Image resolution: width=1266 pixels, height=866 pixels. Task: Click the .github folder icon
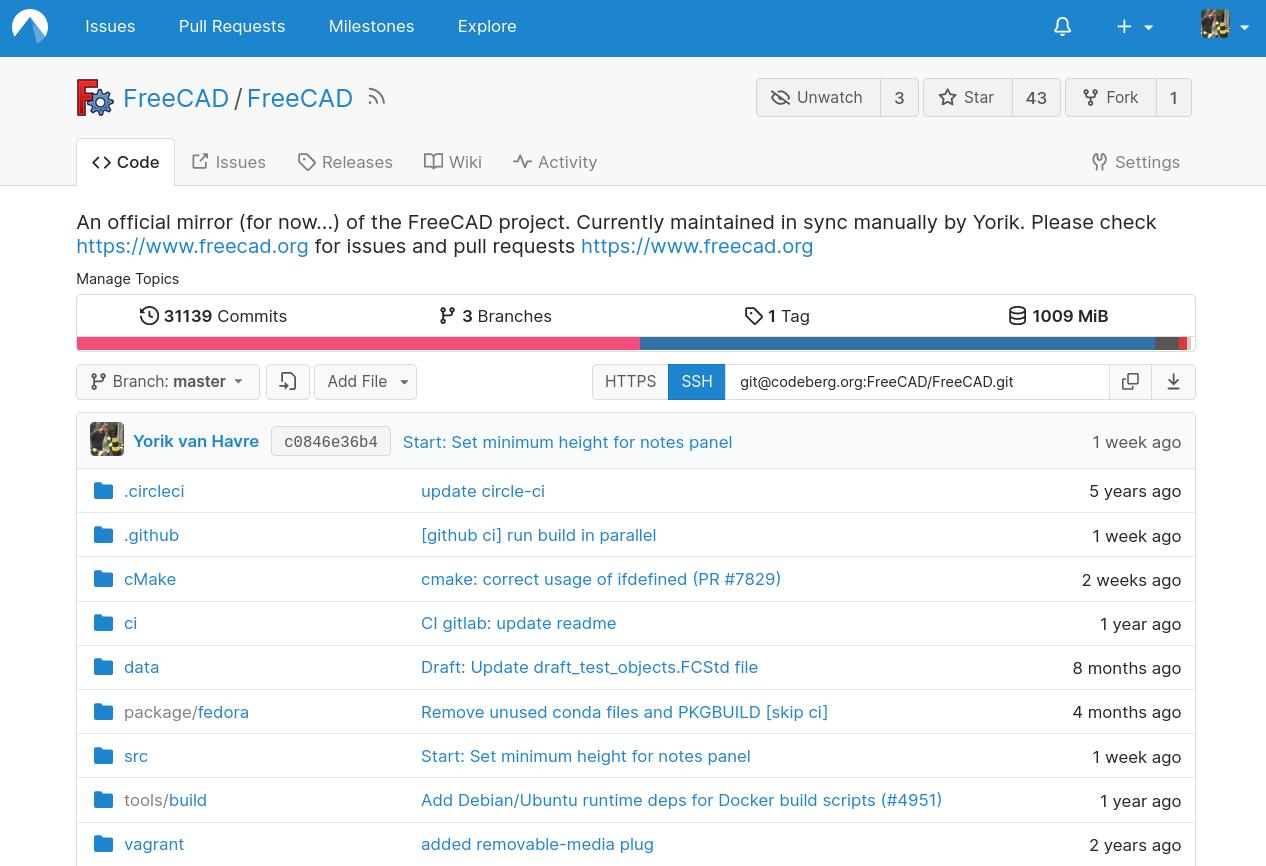click(103, 535)
